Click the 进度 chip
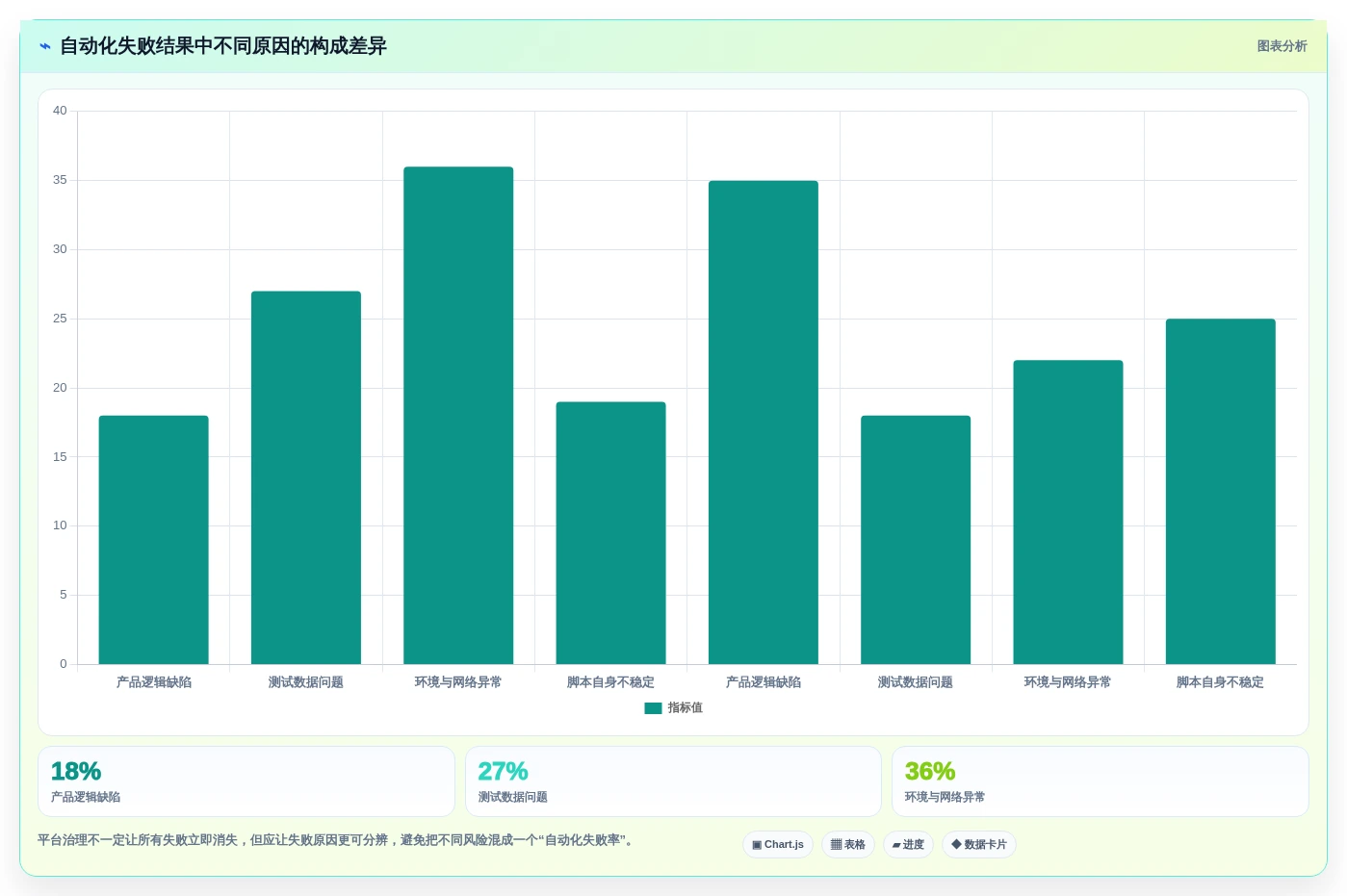Image resolution: width=1347 pixels, height=896 pixels. point(908,845)
